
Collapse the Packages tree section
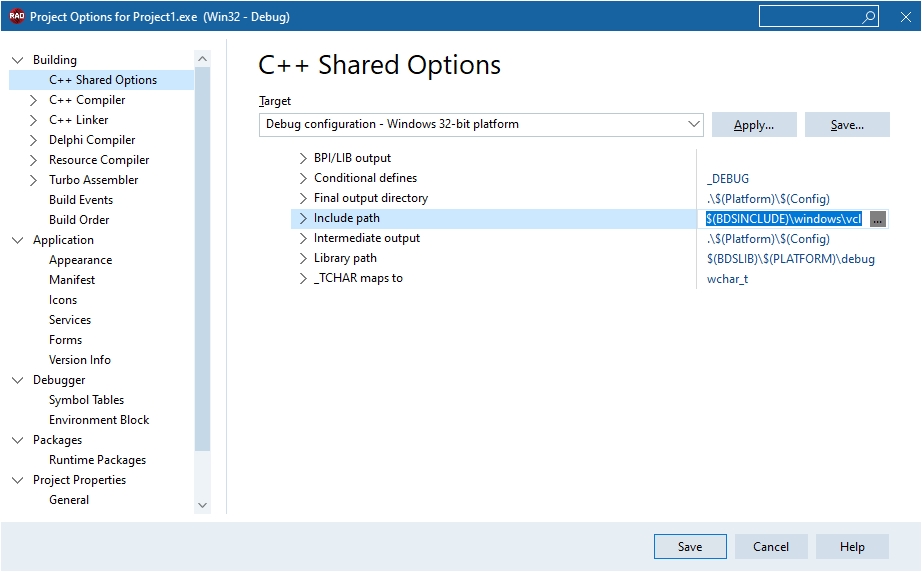click(18, 440)
